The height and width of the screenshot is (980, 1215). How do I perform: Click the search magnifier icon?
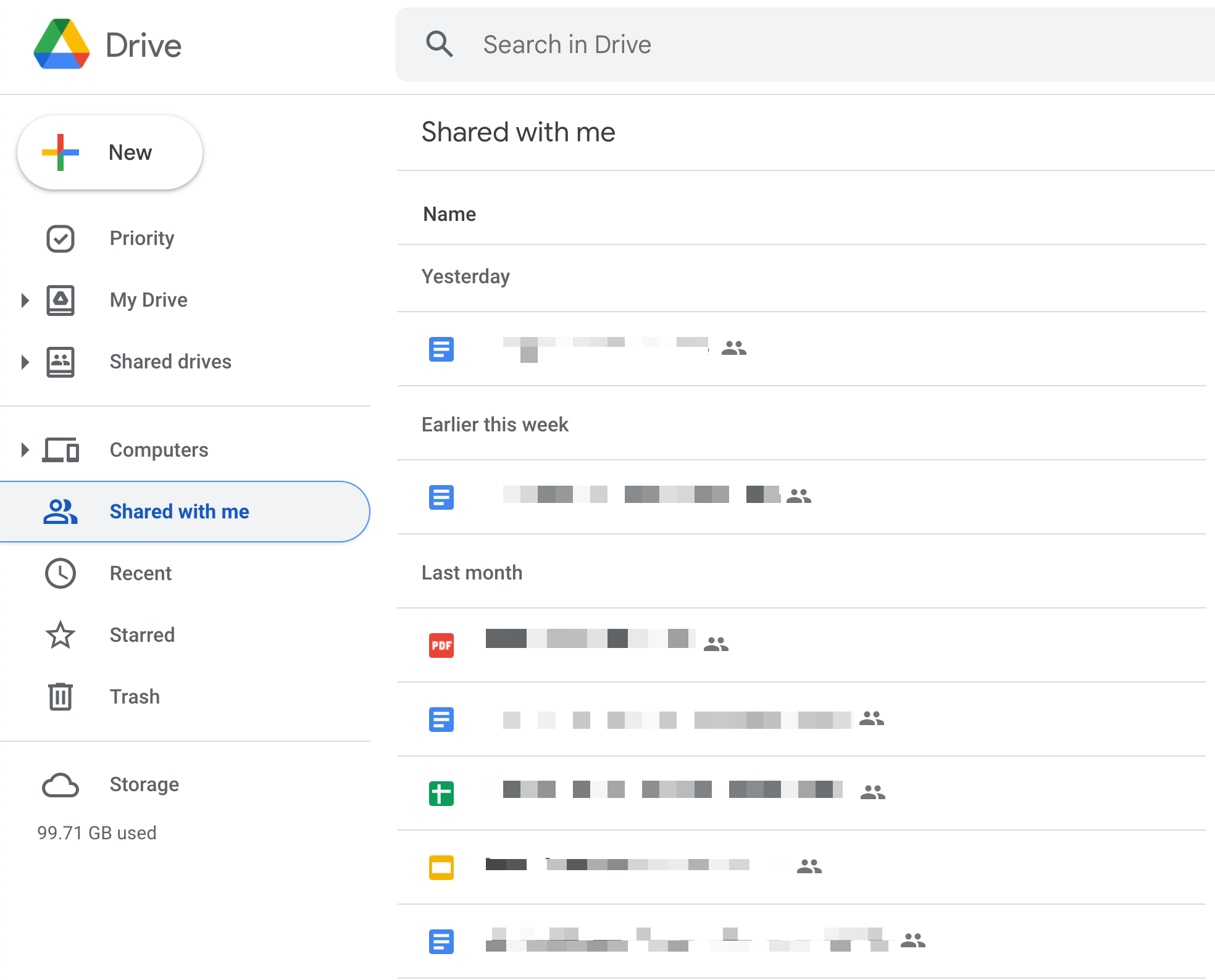440,44
